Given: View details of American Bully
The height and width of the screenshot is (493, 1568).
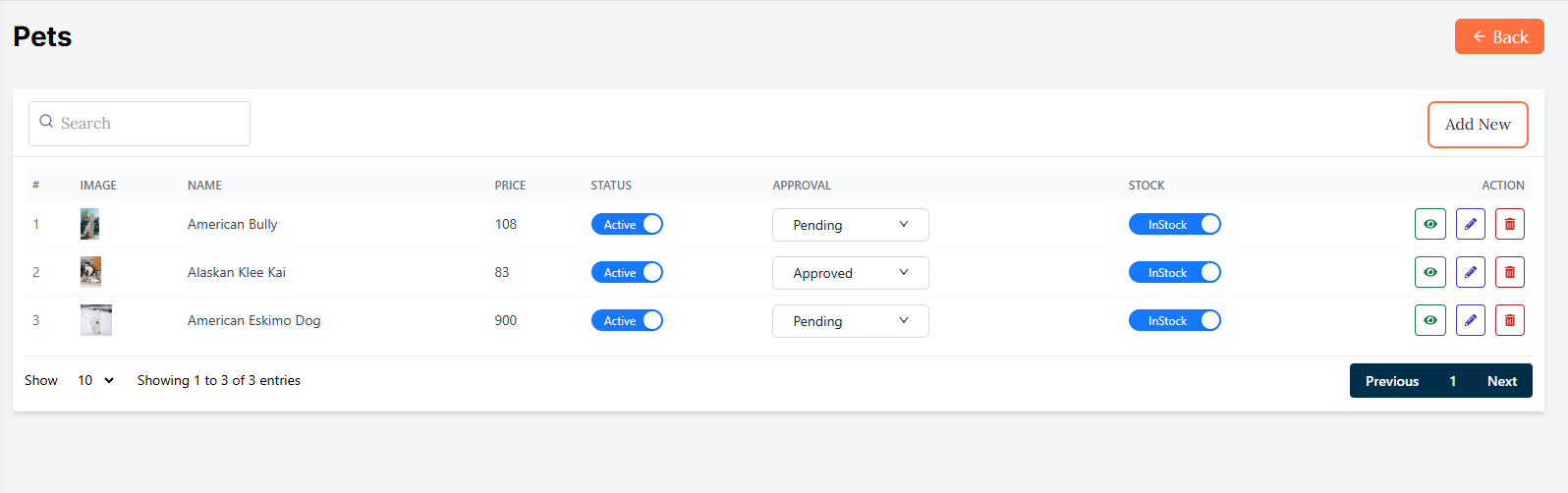Looking at the screenshot, I should tap(1429, 224).
